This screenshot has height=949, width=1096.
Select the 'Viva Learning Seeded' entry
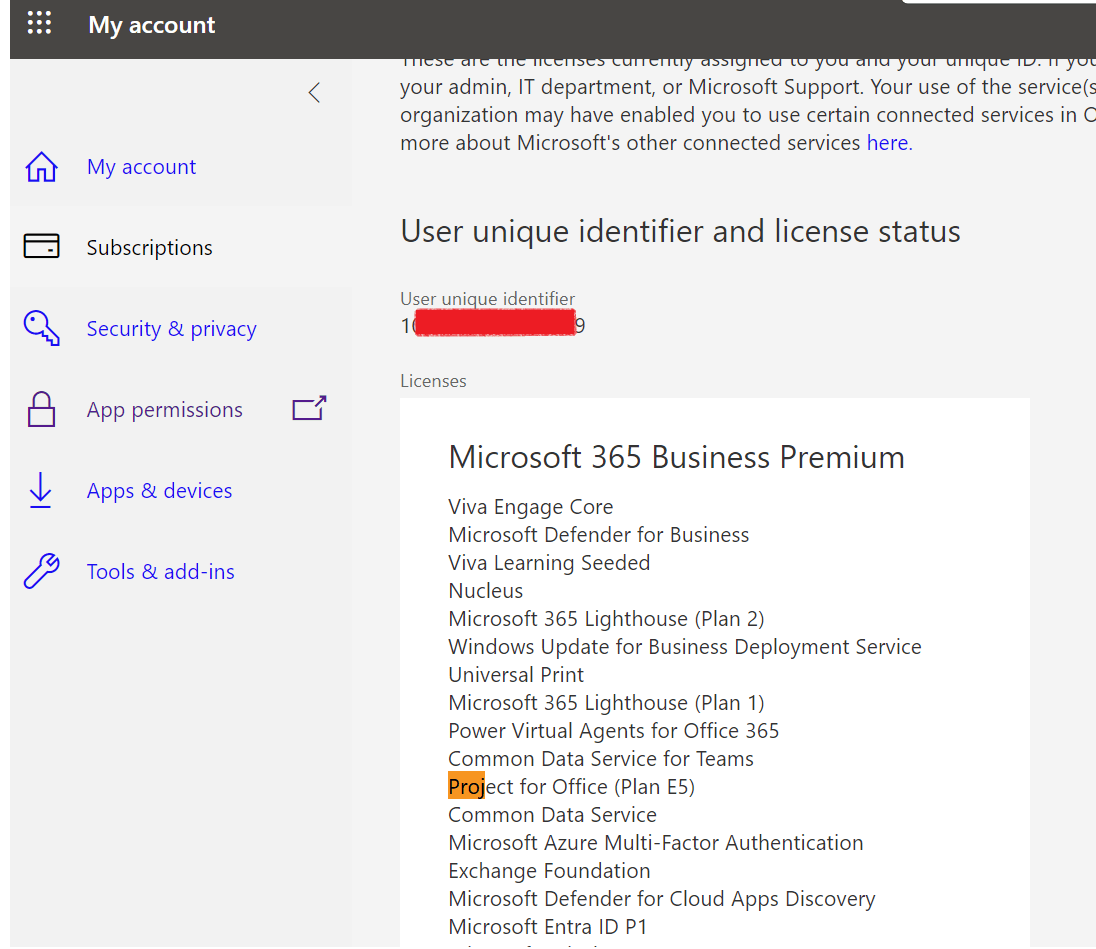pyautogui.click(x=549, y=563)
